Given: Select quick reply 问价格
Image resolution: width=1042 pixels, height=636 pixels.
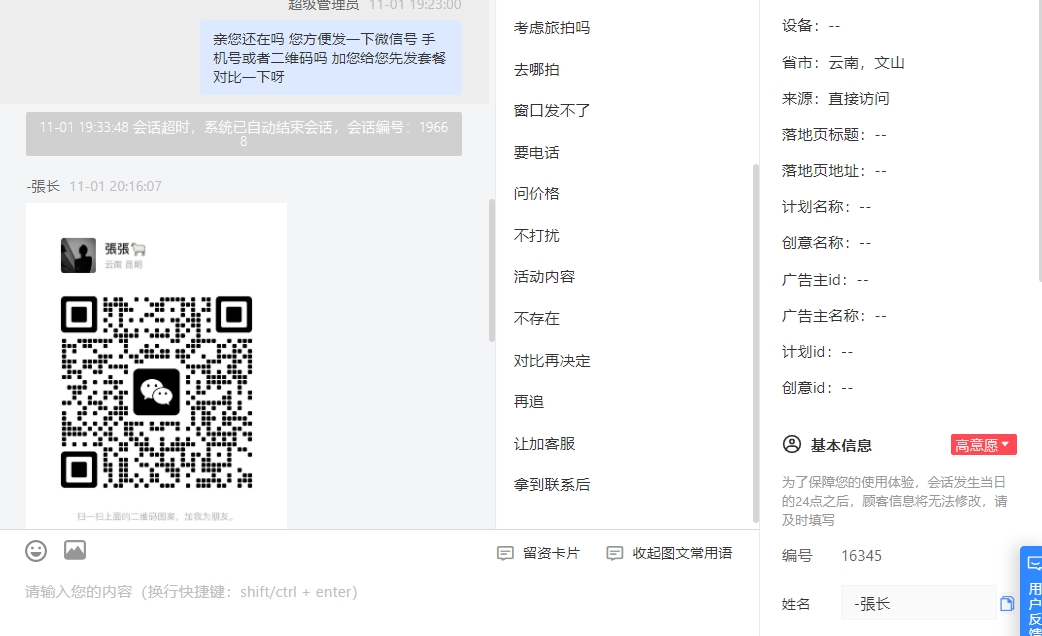Looking at the screenshot, I should coord(536,194).
